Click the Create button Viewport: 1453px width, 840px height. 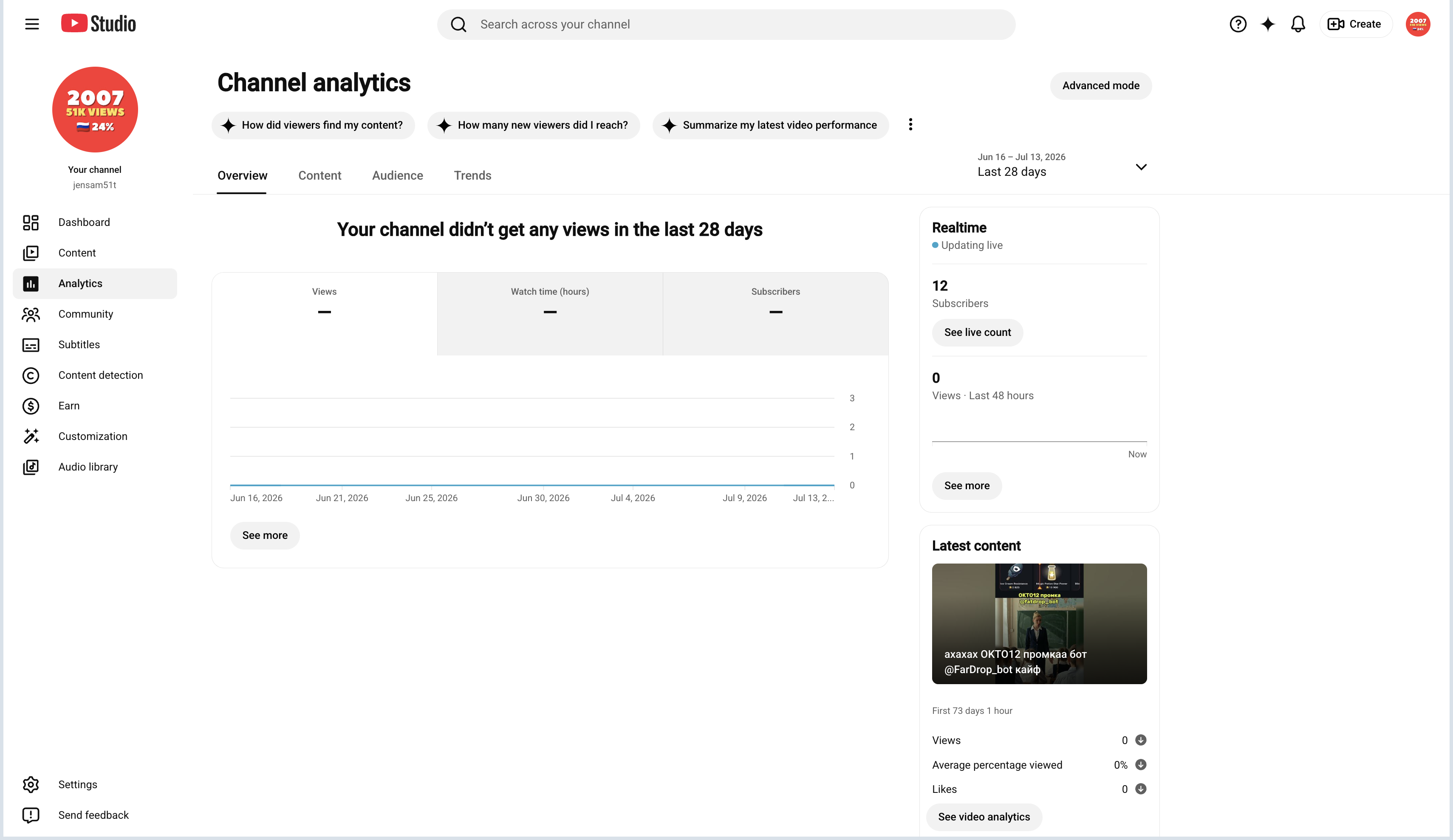(x=1356, y=24)
